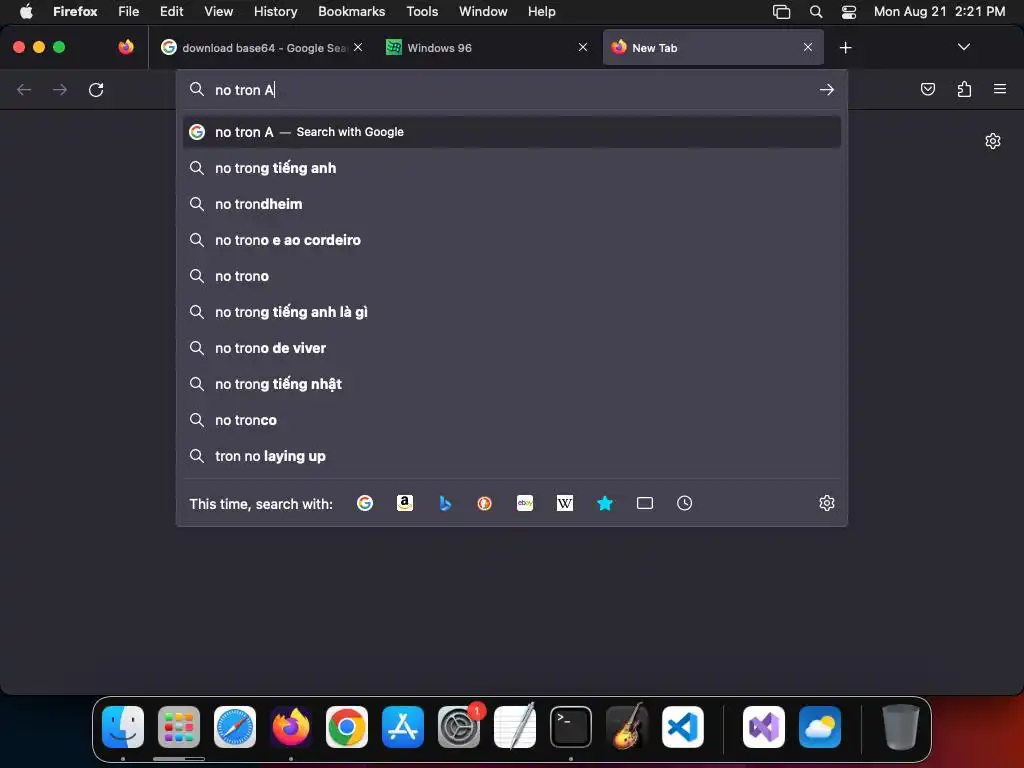Open Spotlight search in menu bar

pyautogui.click(x=816, y=11)
